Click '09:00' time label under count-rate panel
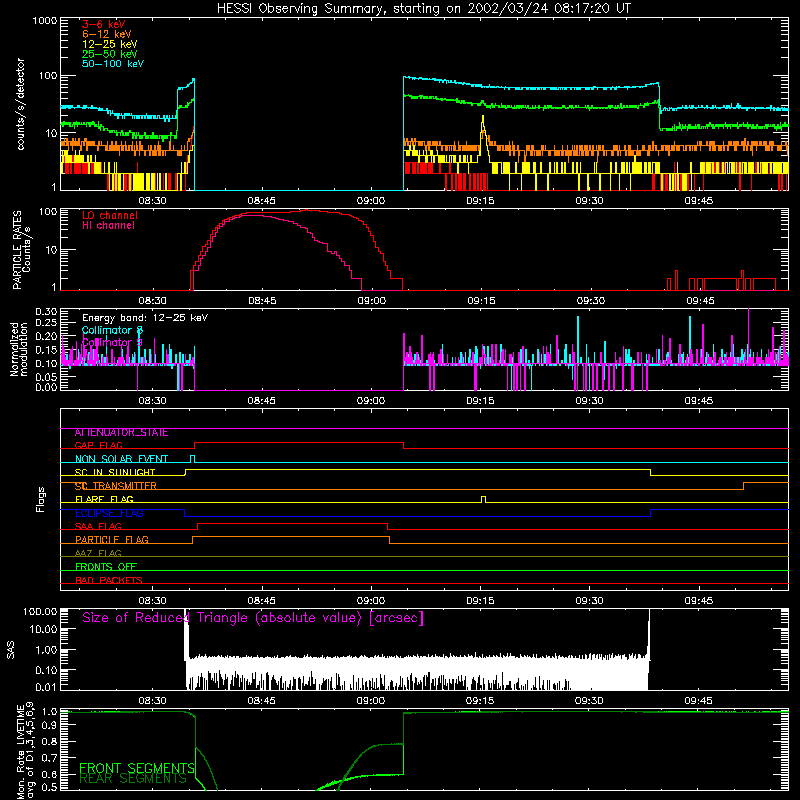The height and width of the screenshot is (800, 800). click(371, 201)
